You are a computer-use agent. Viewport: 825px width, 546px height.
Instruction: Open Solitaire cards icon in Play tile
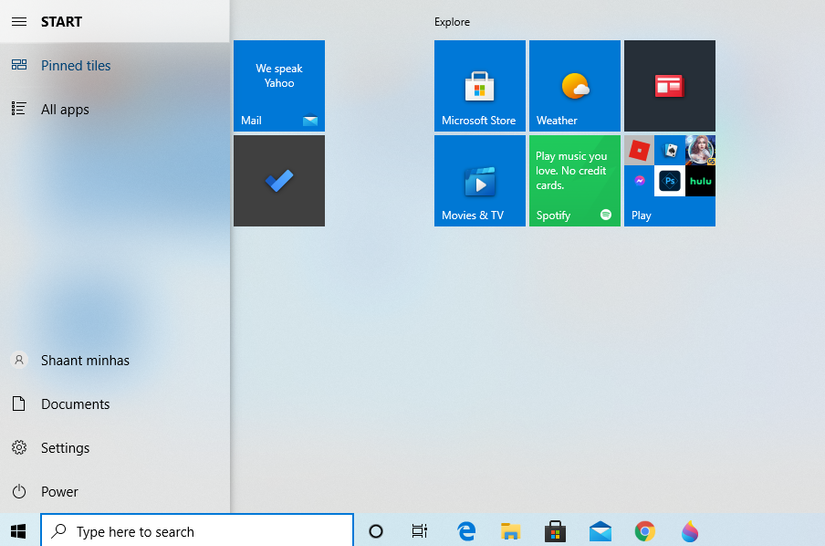(x=670, y=150)
